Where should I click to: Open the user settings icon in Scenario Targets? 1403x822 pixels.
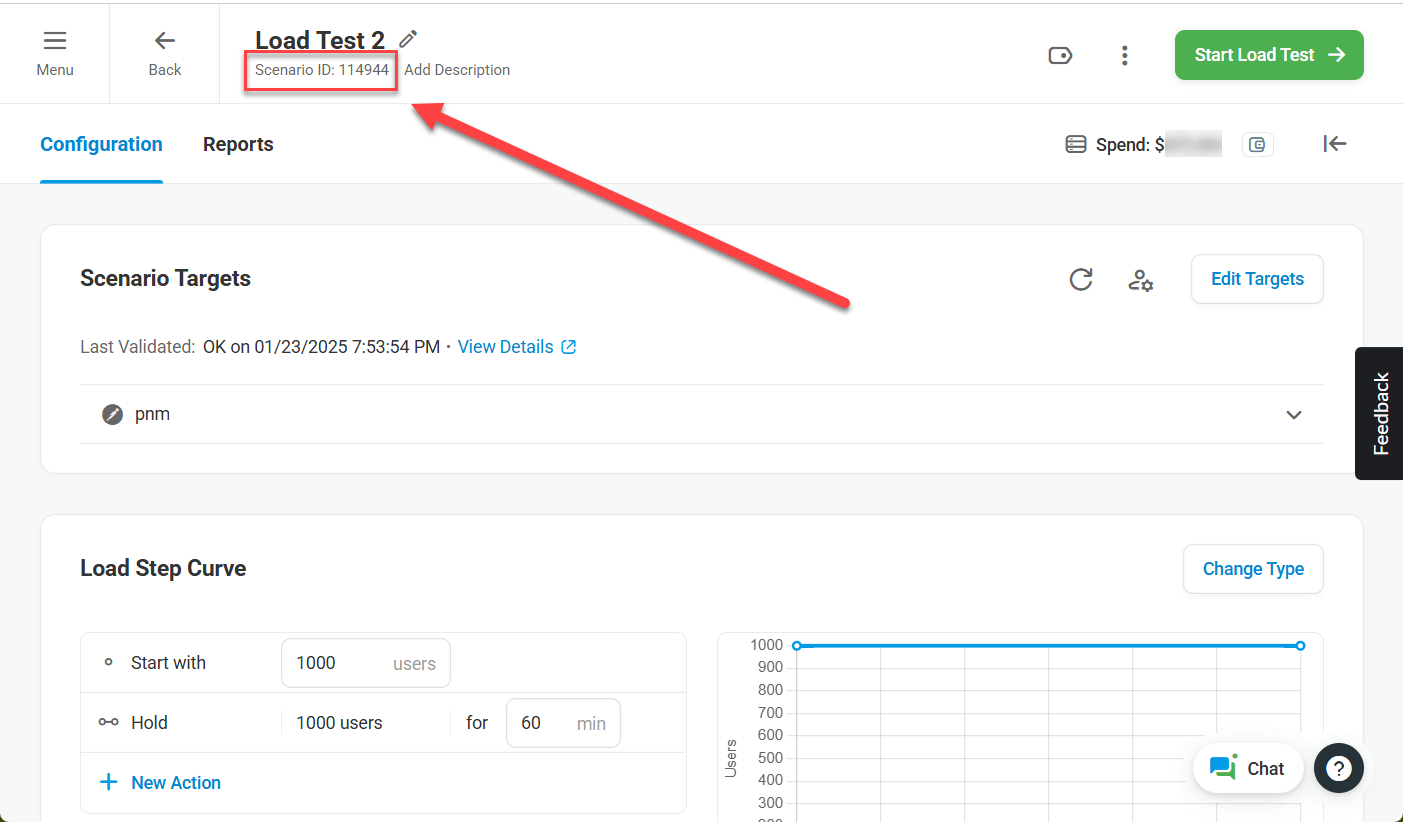pos(1140,280)
